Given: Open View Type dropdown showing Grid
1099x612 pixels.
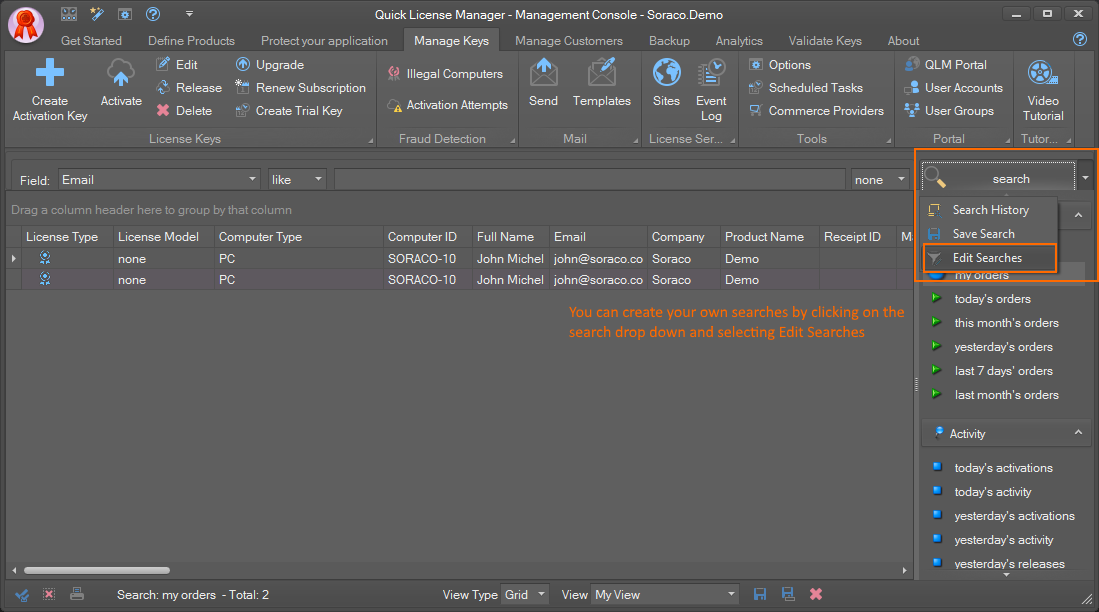Looking at the screenshot, I should tap(524, 594).
